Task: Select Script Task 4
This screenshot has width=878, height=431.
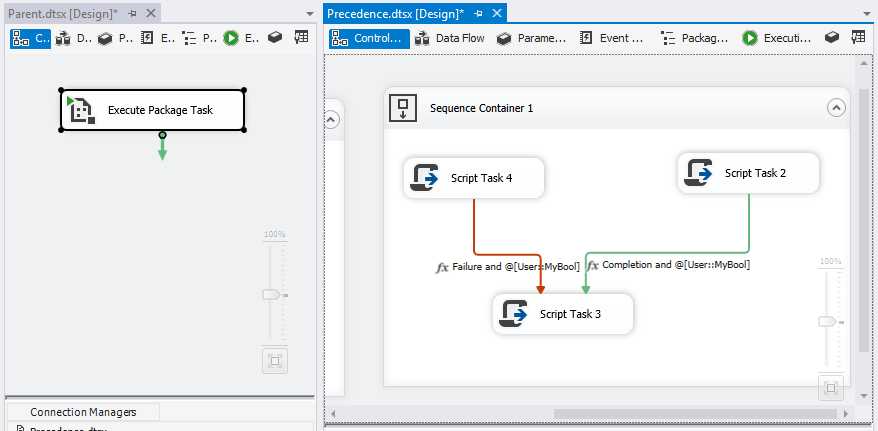Action: pyautogui.click(x=474, y=178)
